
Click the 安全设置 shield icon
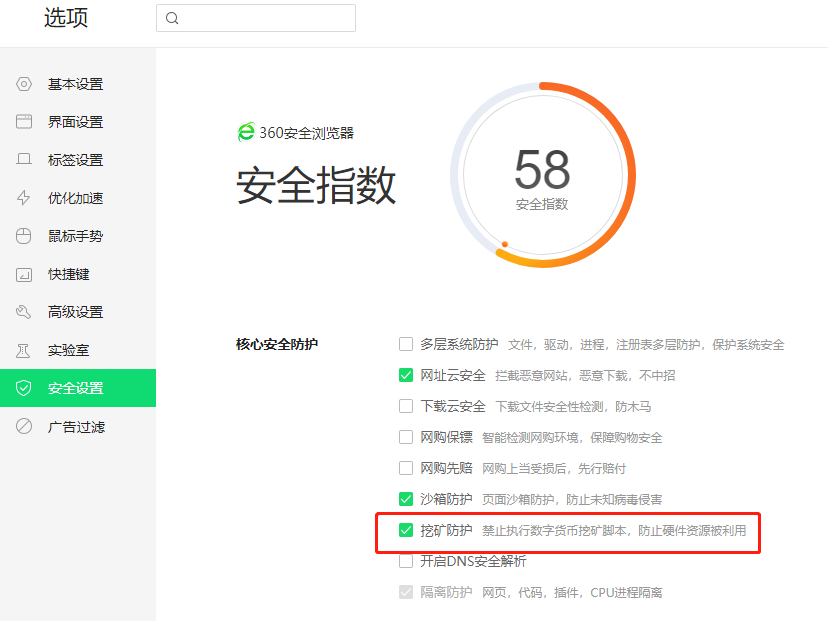click(x=24, y=388)
